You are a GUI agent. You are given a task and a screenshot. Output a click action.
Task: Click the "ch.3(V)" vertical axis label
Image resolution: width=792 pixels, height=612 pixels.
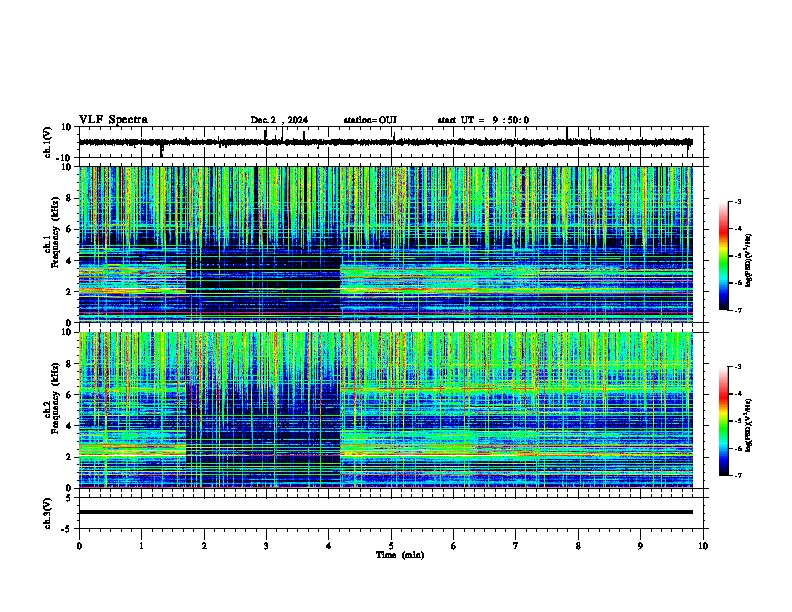(48, 514)
